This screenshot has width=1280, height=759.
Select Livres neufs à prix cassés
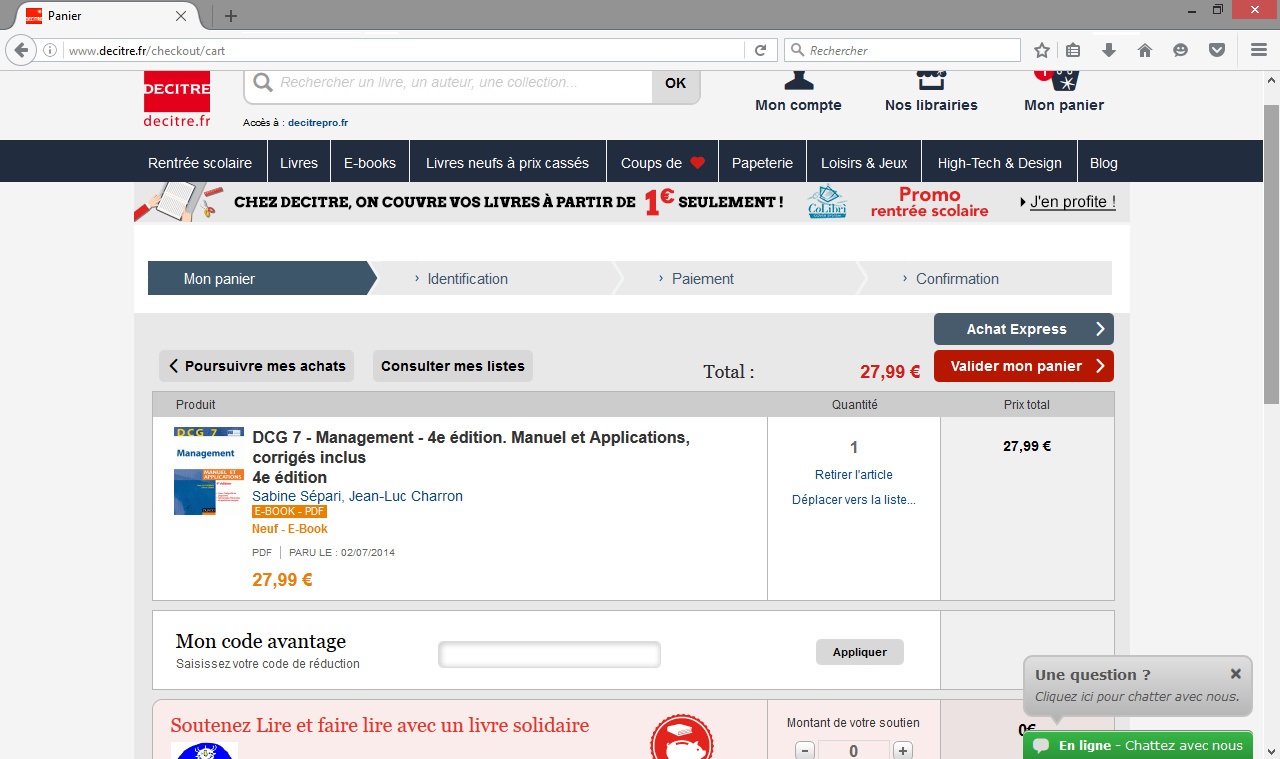coord(508,163)
